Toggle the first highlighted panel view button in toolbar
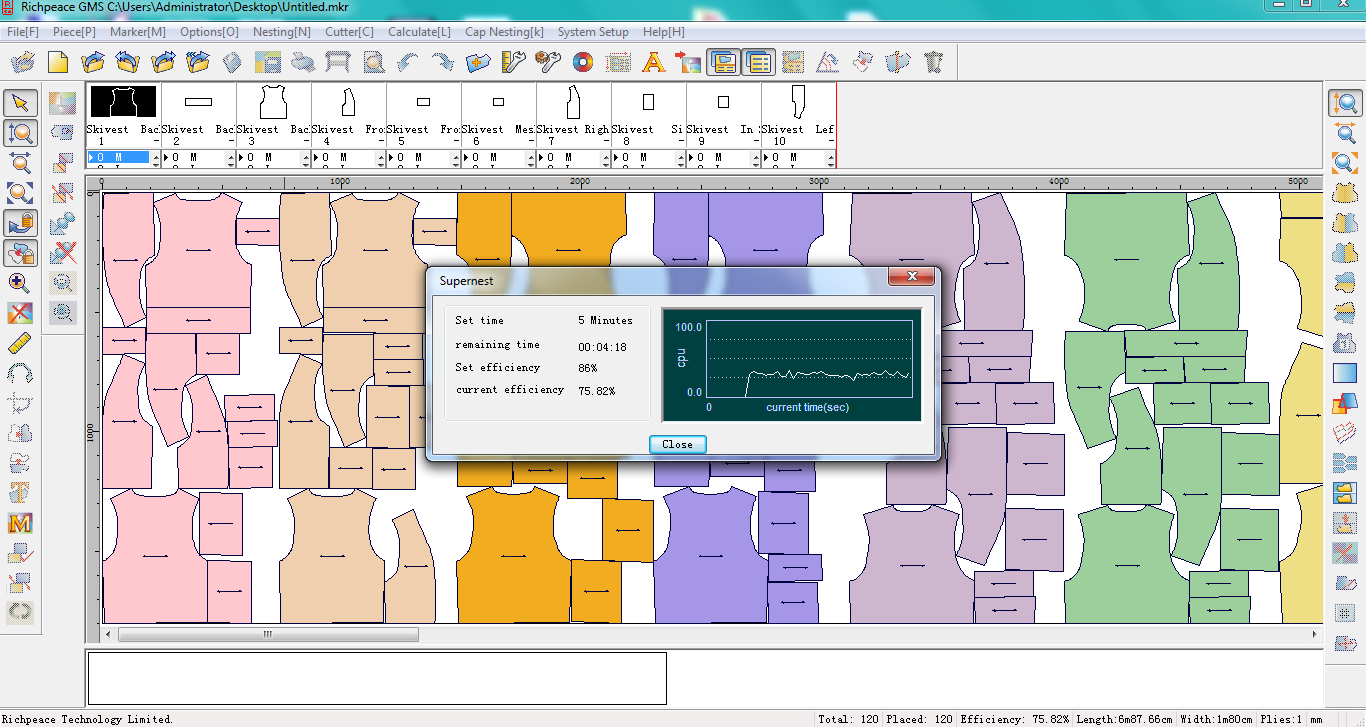The width and height of the screenshot is (1366, 728). (723, 63)
